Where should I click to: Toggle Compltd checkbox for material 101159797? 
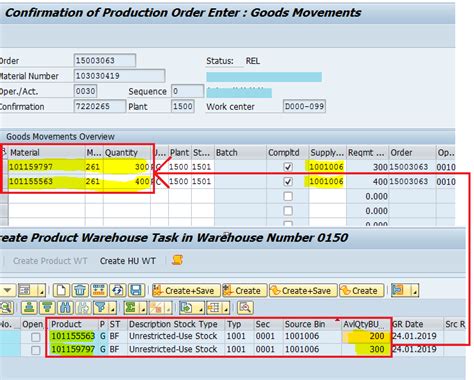[288, 167]
